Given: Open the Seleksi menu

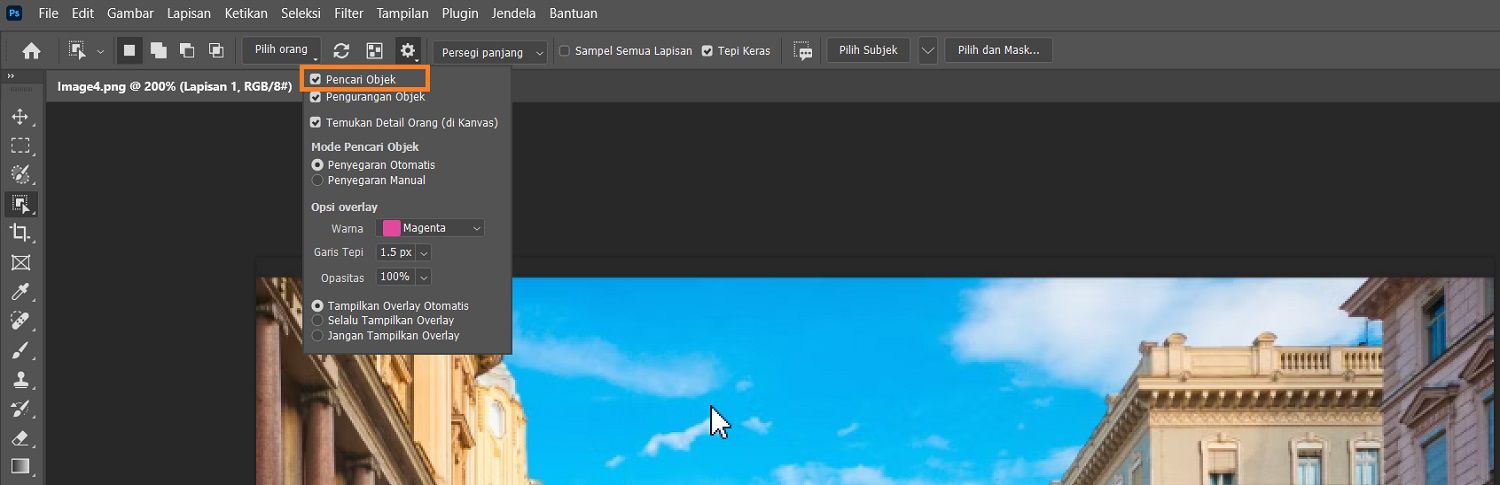Looking at the screenshot, I should tap(303, 14).
